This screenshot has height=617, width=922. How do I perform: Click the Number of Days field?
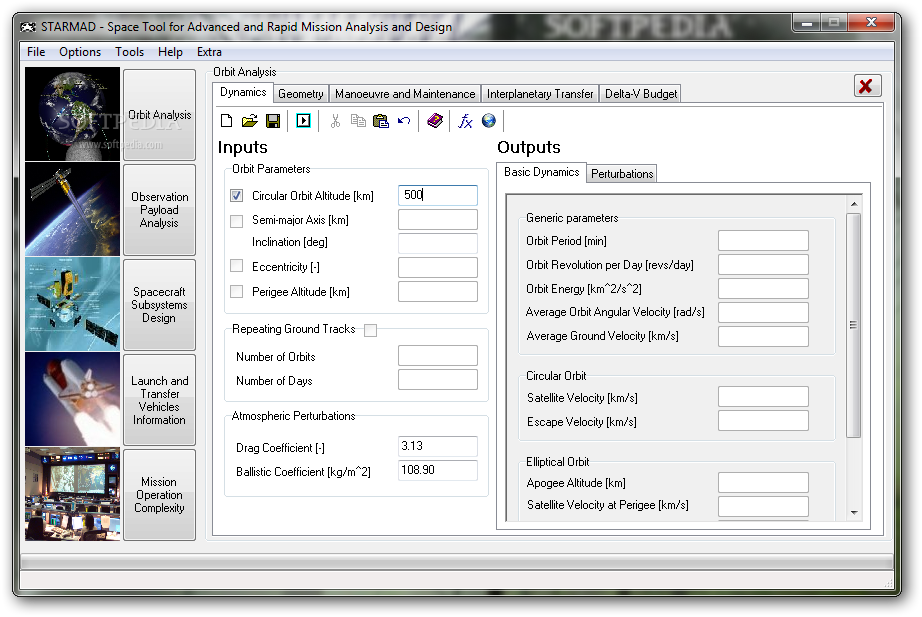(x=438, y=379)
